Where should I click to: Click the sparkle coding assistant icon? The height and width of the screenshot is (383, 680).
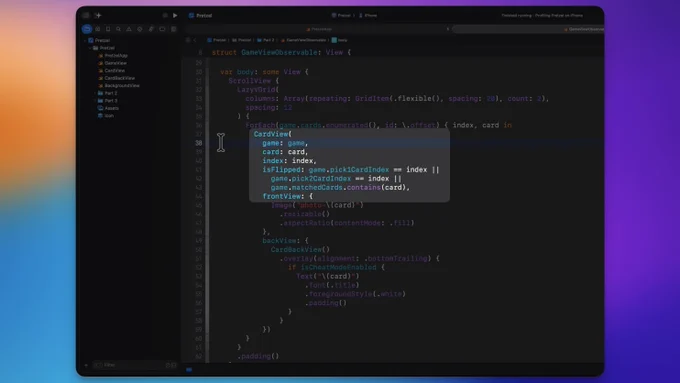coord(98,15)
